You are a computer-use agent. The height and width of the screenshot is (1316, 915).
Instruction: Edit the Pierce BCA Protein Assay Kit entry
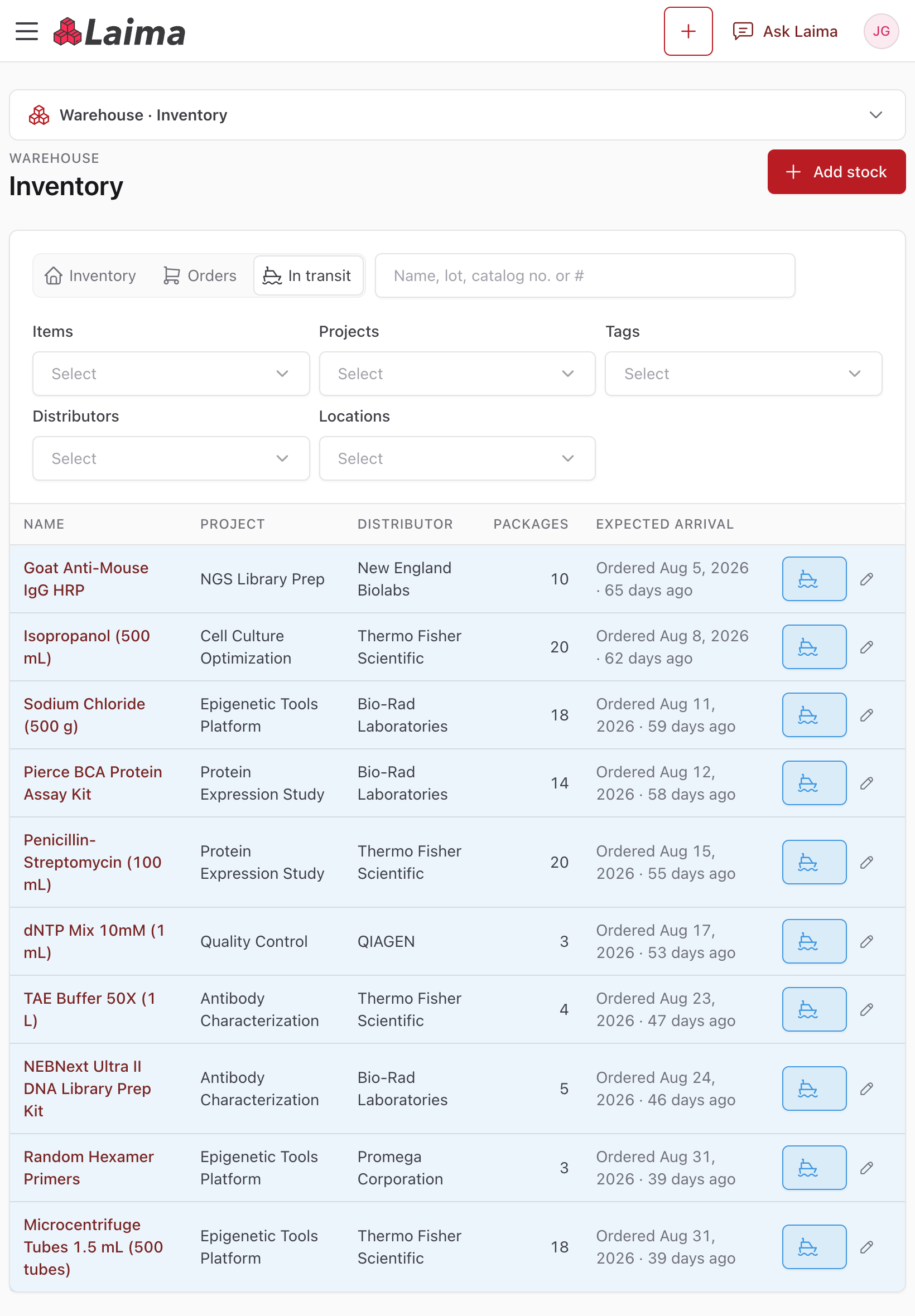866,783
